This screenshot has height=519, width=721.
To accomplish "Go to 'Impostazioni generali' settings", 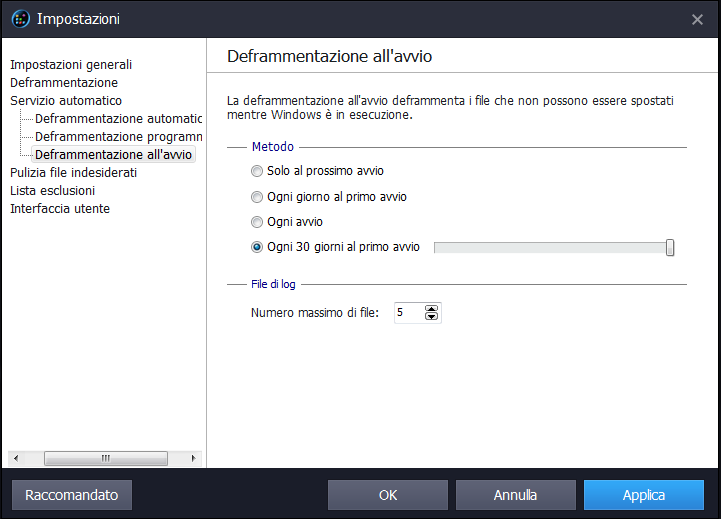I will click(x=71, y=65).
